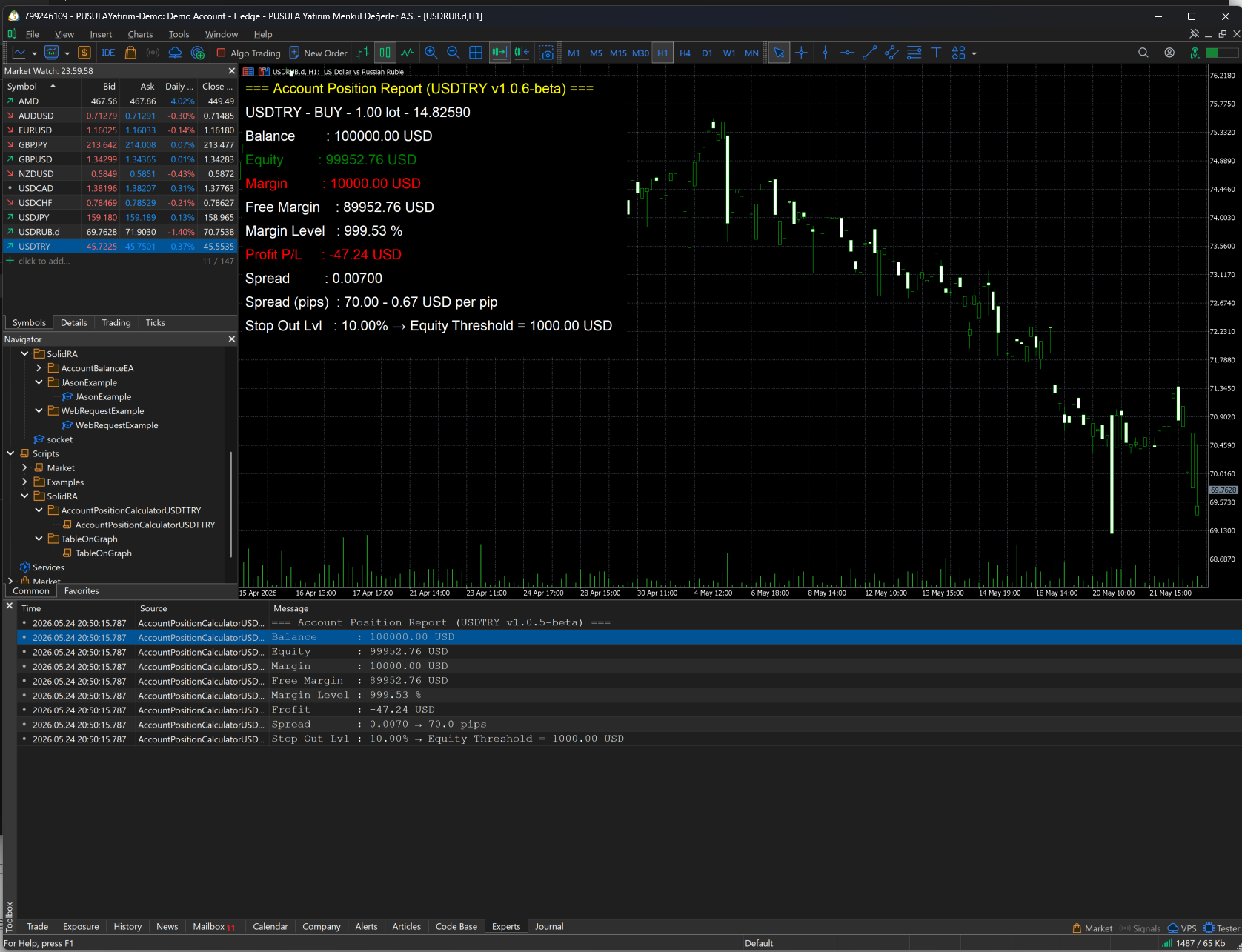Collapse the JAsonExample folder

[x=39, y=382]
